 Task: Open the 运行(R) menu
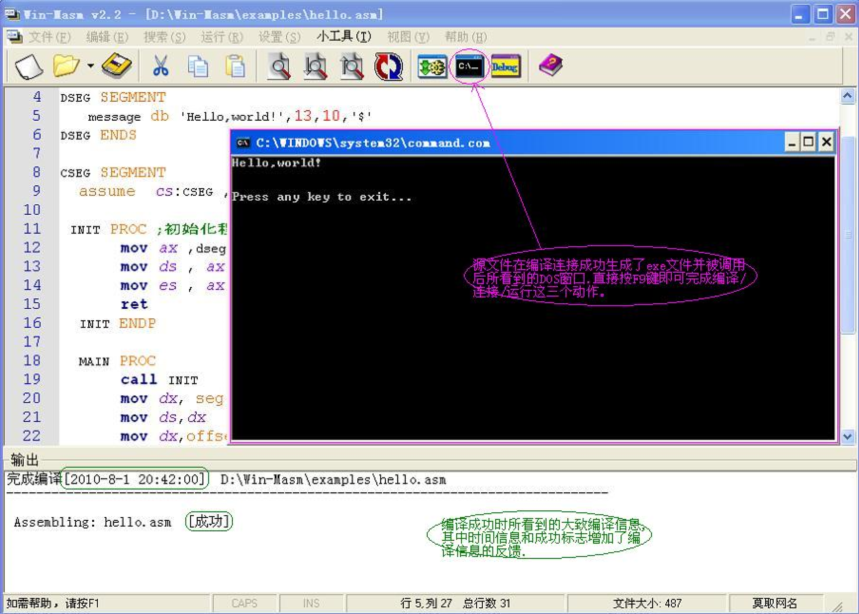tap(221, 37)
